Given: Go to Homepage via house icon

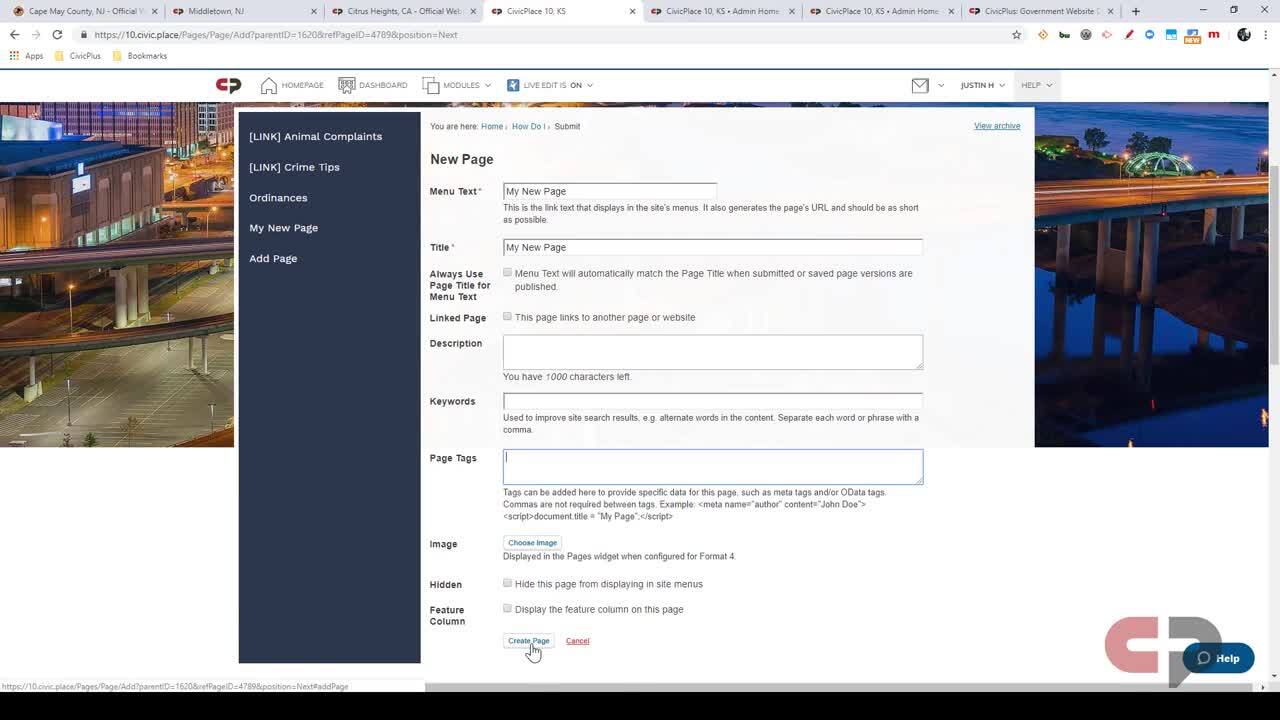Looking at the screenshot, I should (268, 85).
